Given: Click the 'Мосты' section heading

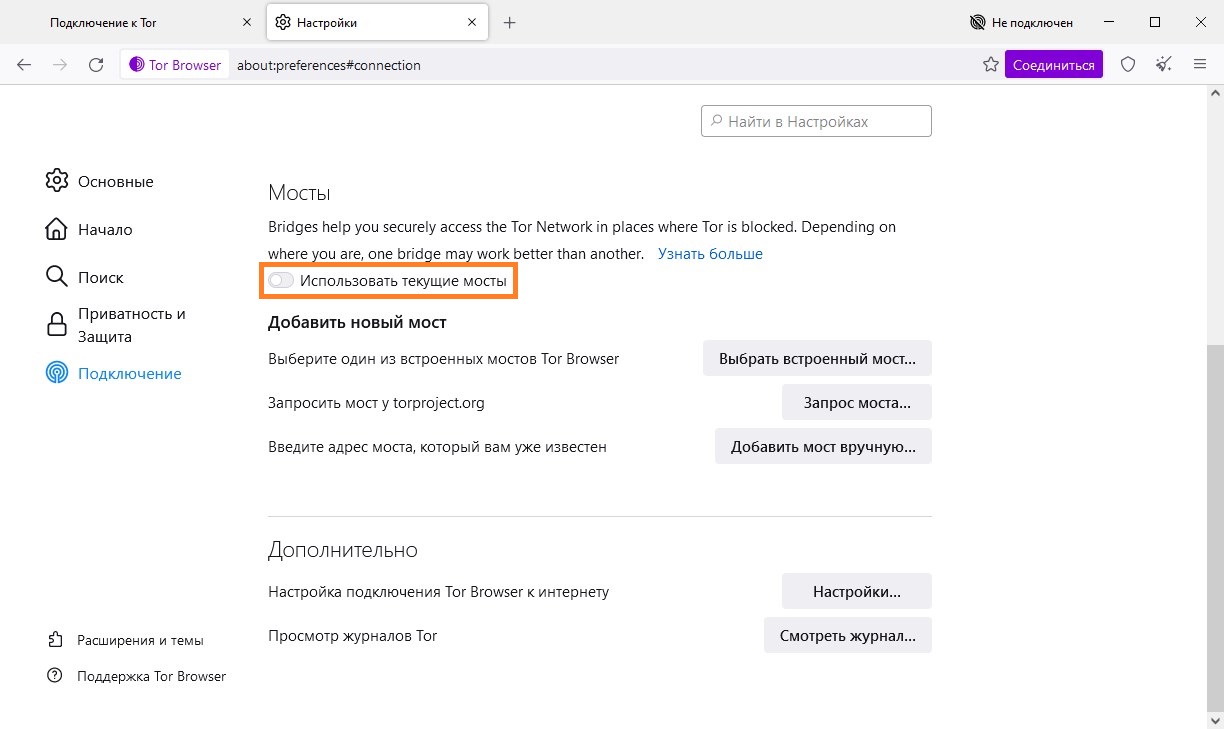Looking at the screenshot, I should 299,193.
